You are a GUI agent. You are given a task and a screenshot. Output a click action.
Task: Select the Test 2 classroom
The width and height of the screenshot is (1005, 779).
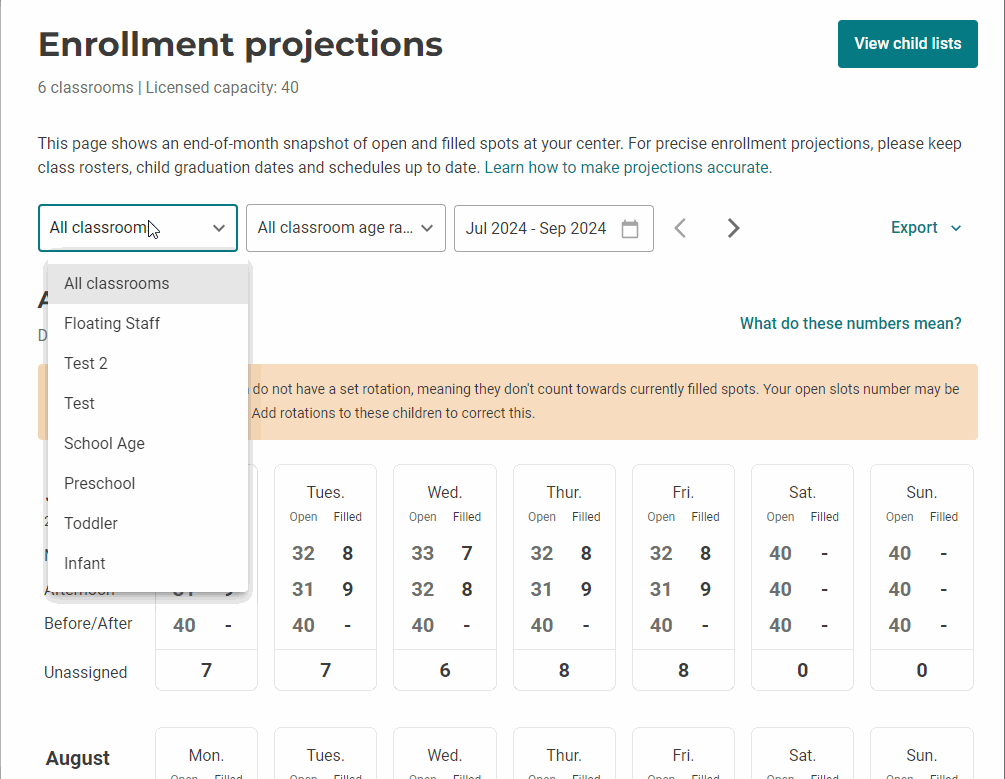click(x=86, y=363)
